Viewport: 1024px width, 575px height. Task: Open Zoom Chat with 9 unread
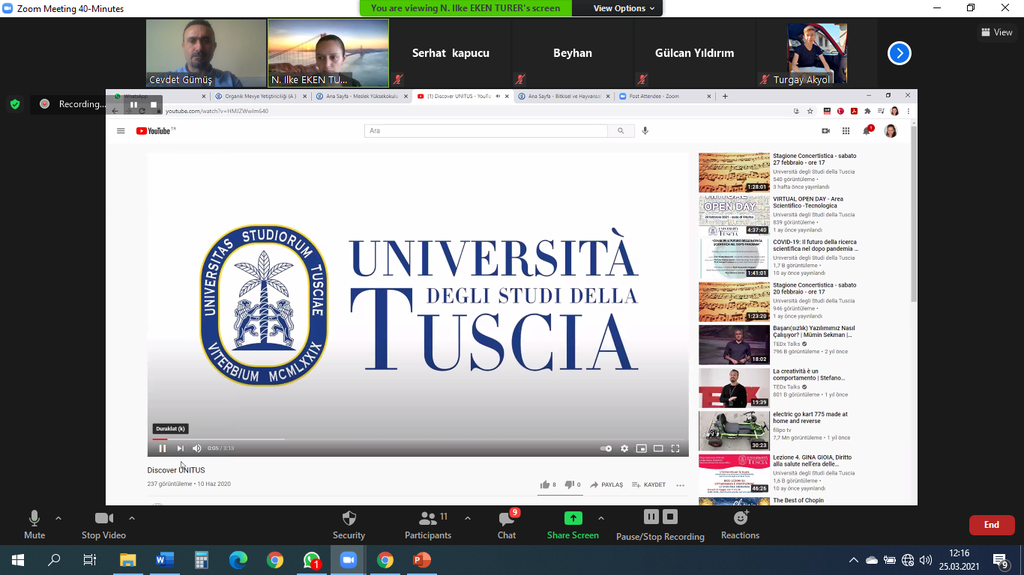[507, 525]
